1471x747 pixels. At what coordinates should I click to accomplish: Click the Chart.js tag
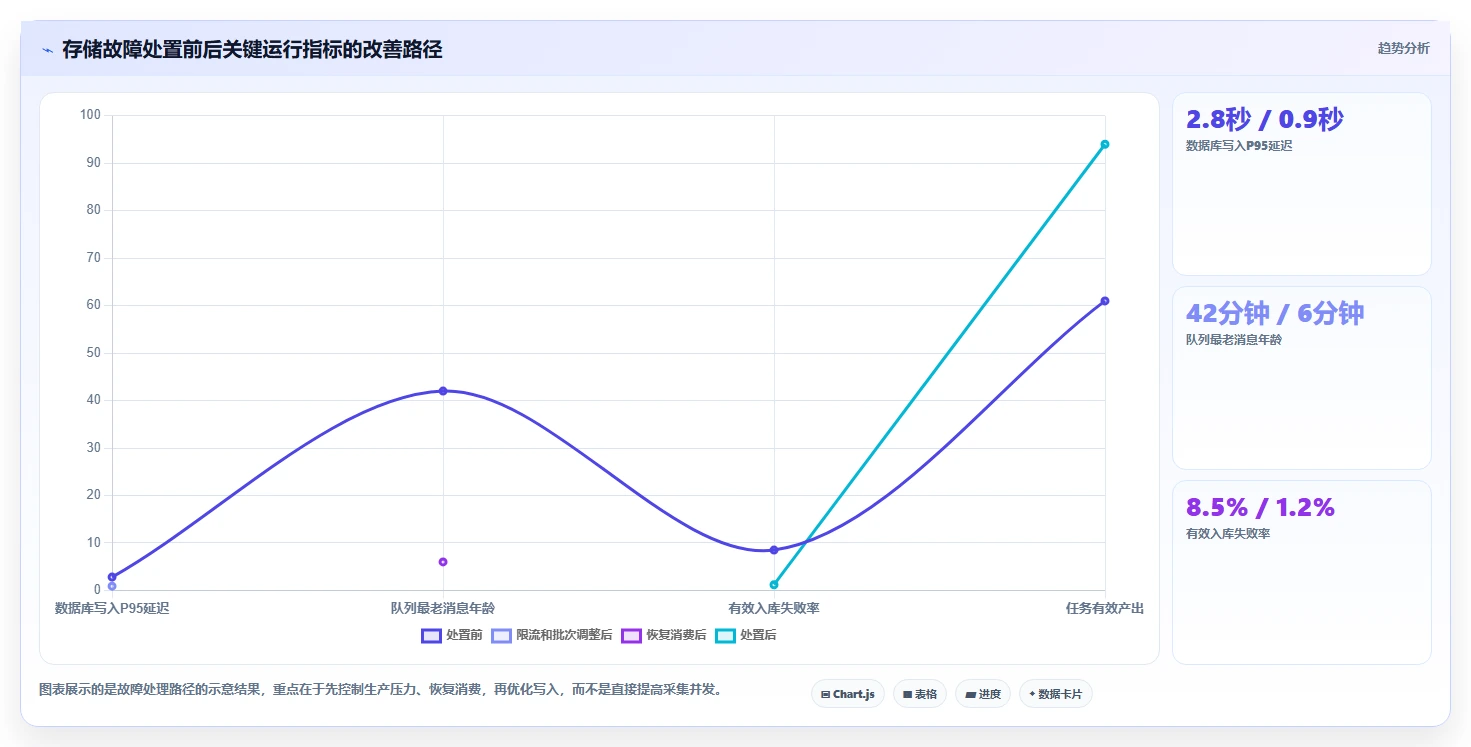848,694
